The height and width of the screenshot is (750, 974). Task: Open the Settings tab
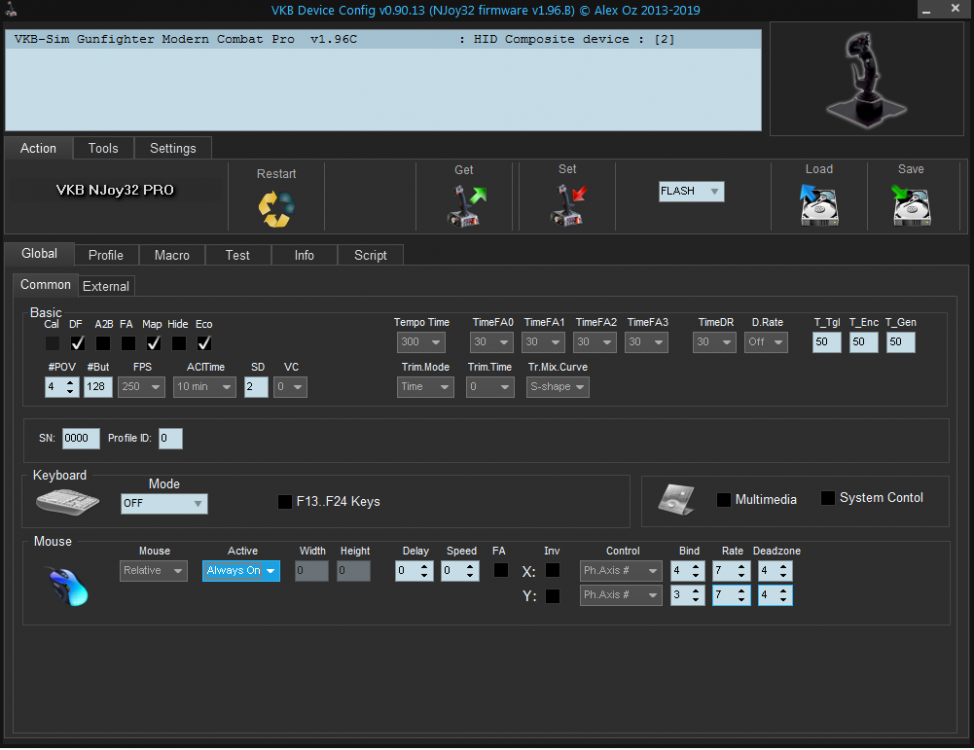(x=173, y=148)
